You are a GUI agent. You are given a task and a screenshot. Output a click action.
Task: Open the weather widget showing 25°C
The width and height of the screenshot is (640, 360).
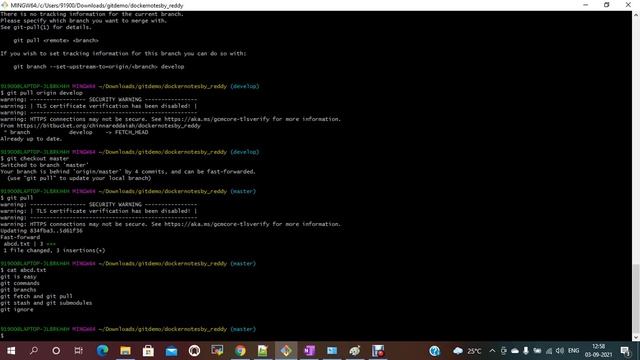(467, 351)
